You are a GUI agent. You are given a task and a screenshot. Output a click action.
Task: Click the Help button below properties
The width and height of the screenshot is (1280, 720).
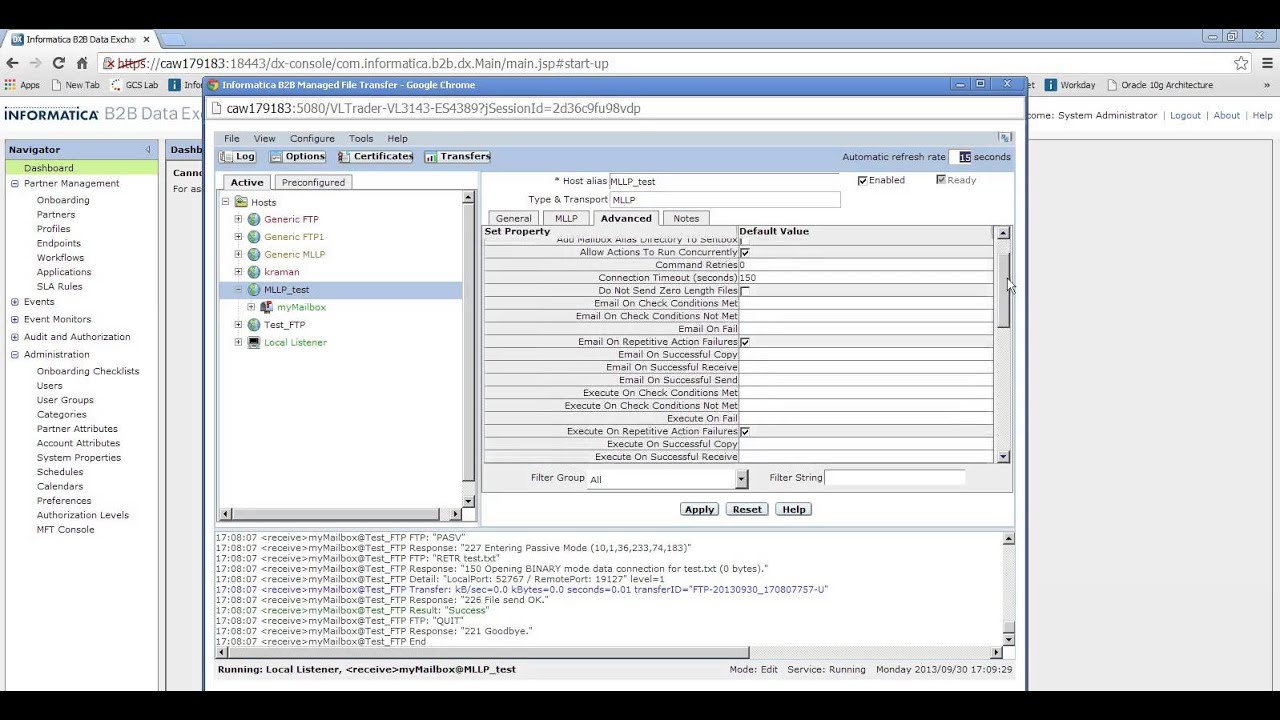point(793,510)
